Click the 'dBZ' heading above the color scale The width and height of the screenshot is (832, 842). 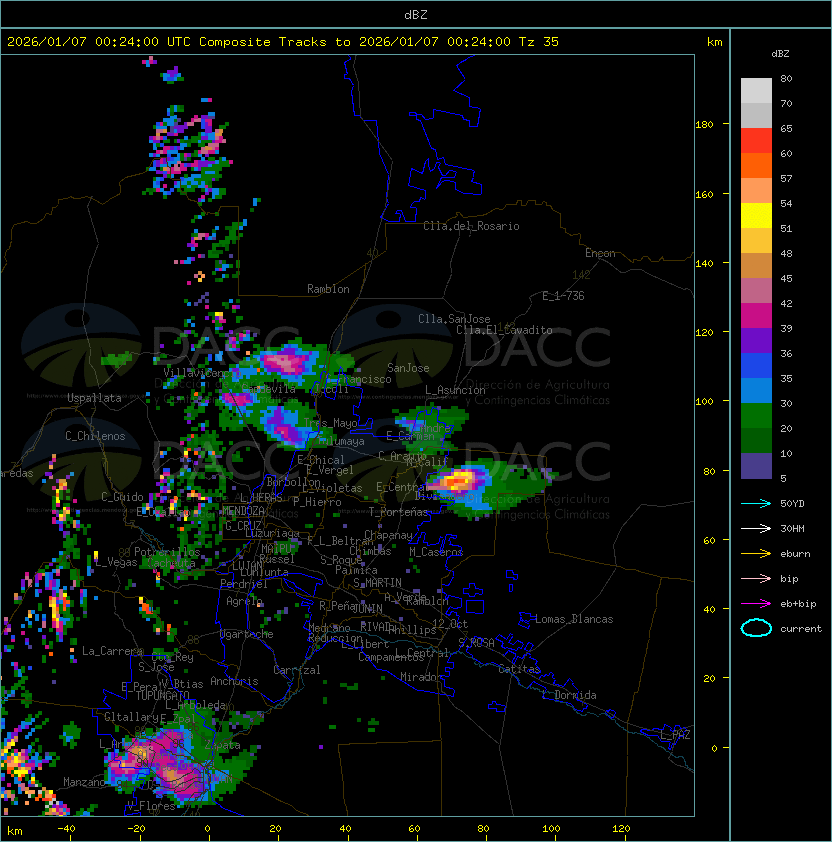pos(780,54)
